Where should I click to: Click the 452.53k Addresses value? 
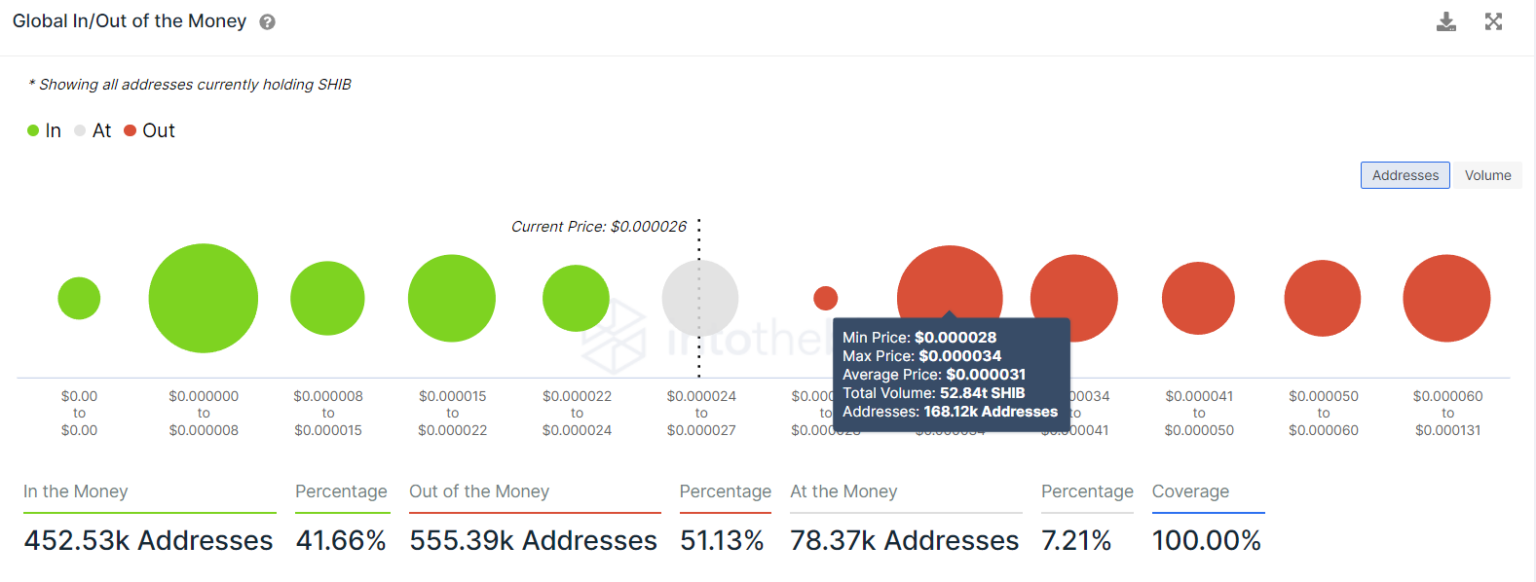(148, 541)
